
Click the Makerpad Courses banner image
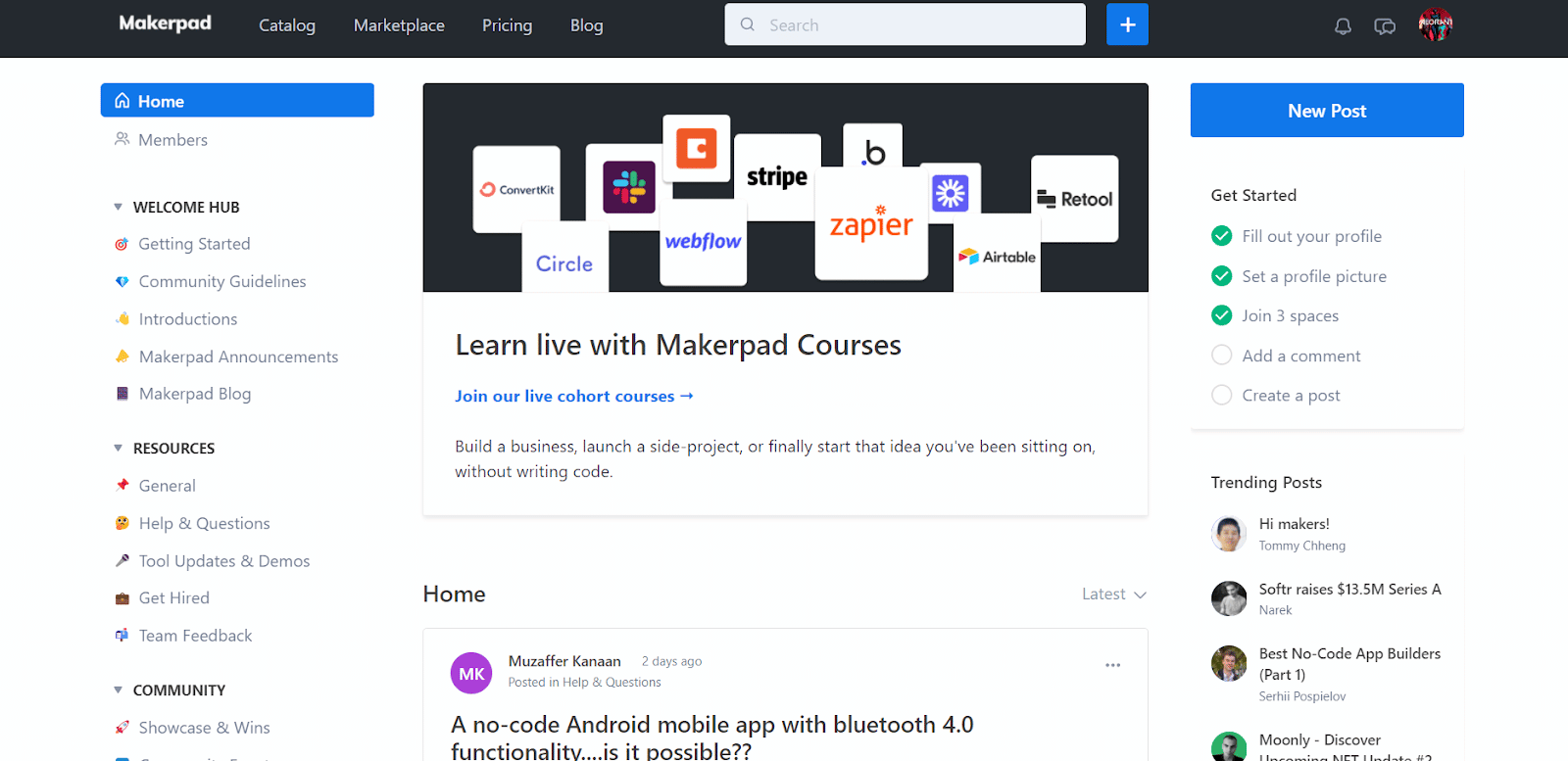click(x=786, y=187)
